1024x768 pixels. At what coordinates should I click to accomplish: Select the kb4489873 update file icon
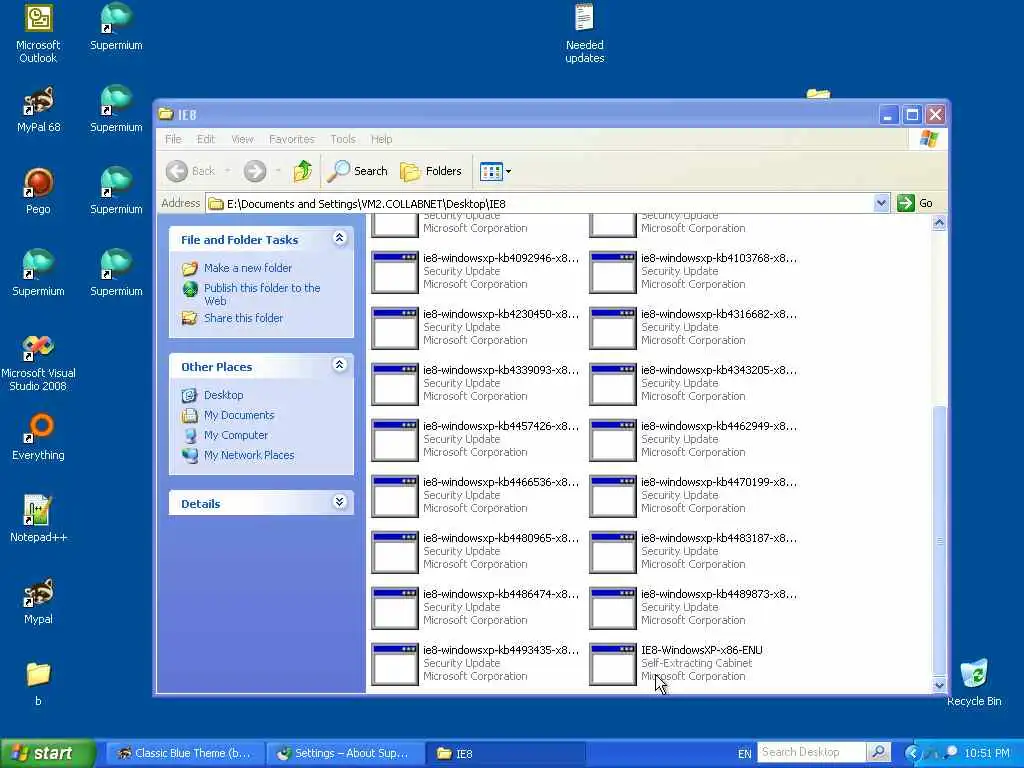coord(613,609)
